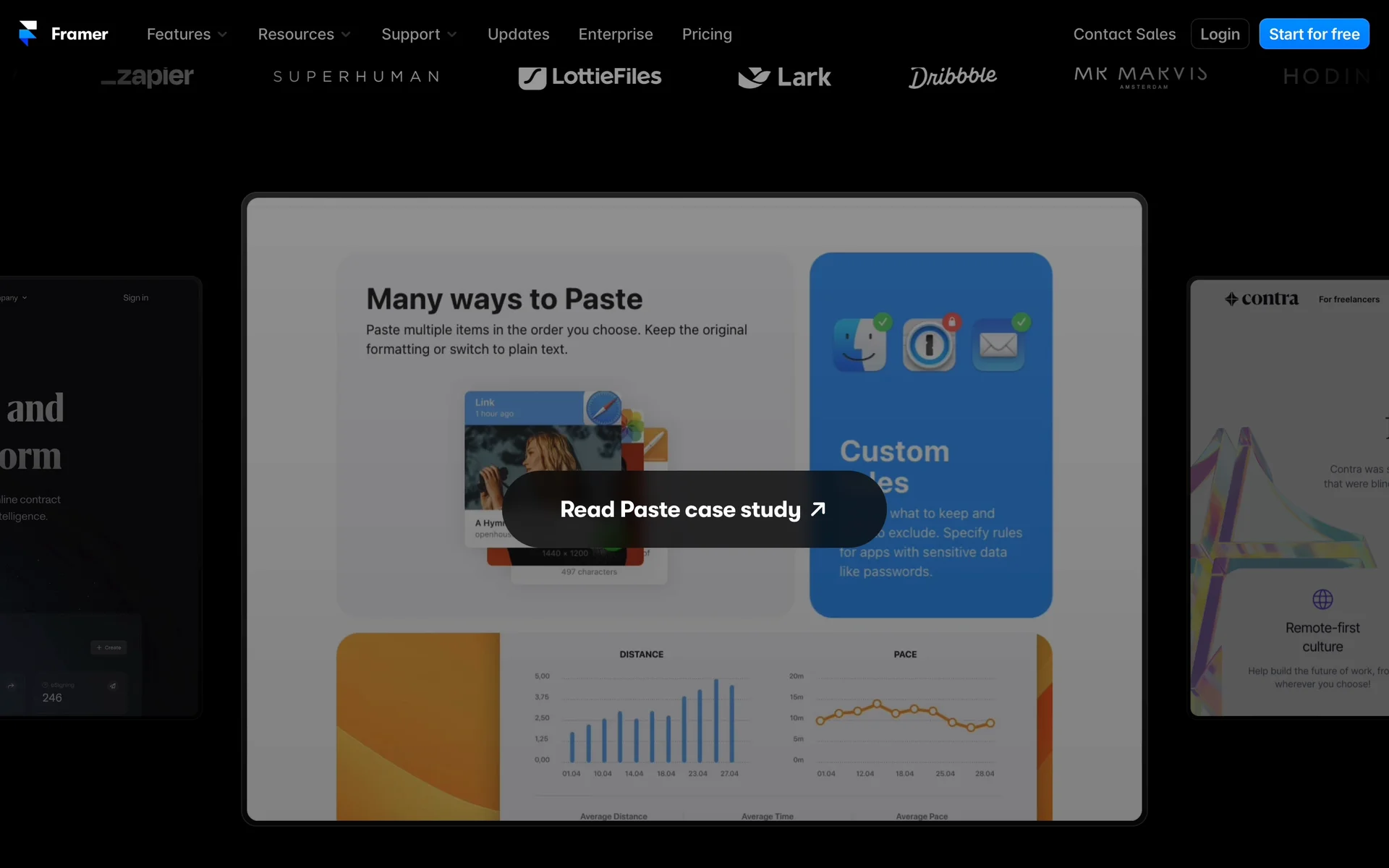Image resolution: width=1389 pixels, height=868 pixels.
Task: Click the LottieFiles logo
Action: point(590,77)
